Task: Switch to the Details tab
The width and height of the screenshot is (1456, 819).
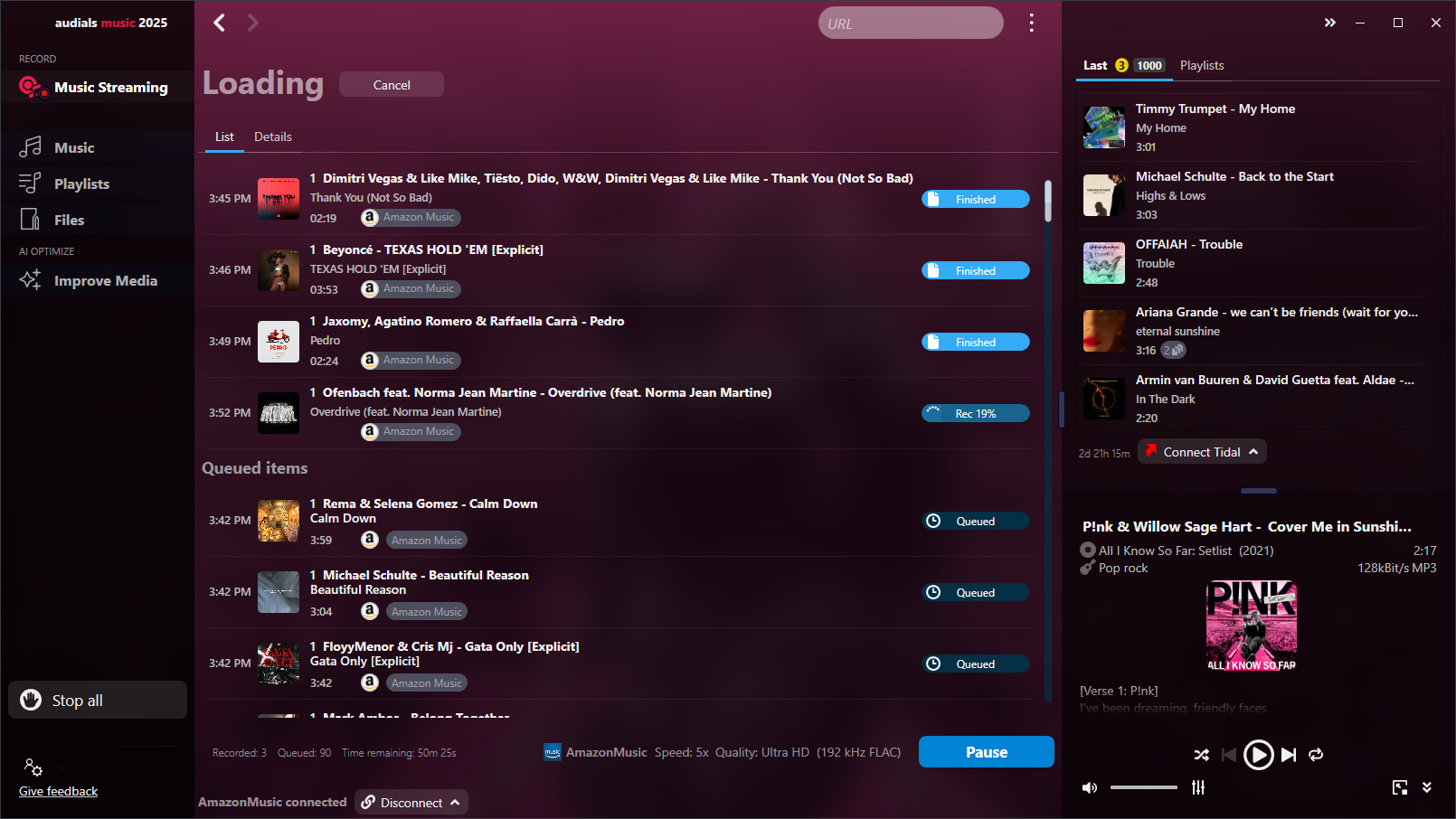Action: coord(273,136)
